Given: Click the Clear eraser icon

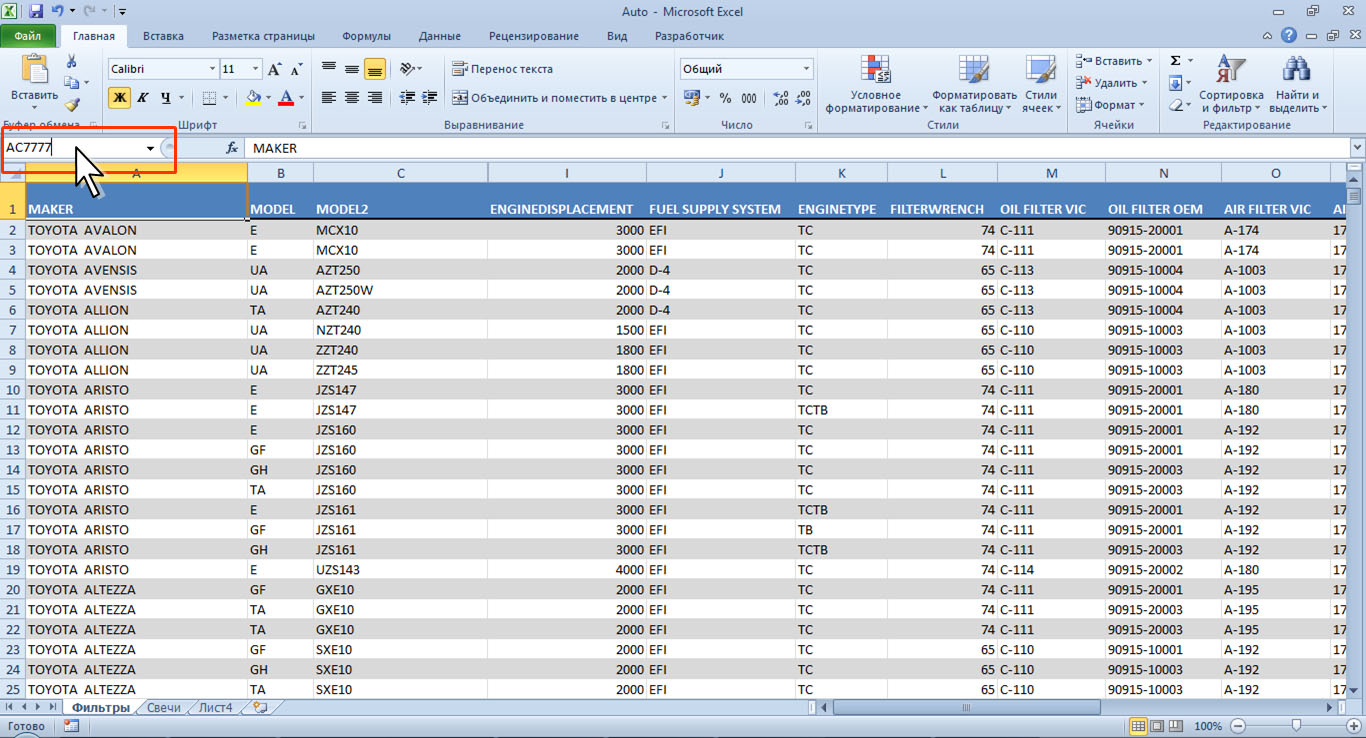Looking at the screenshot, I should tap(1176, 105).
